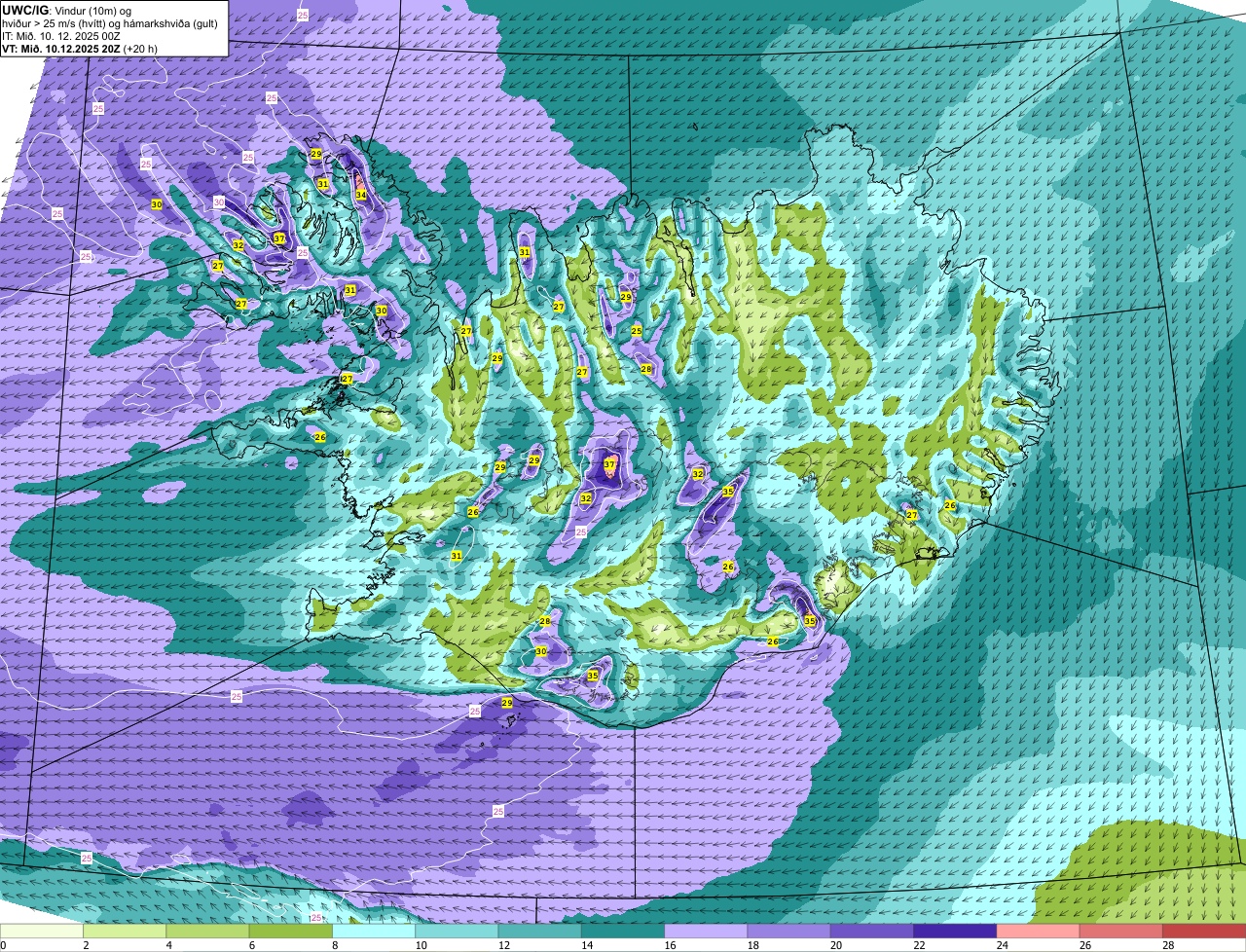Select the olive green 6–8 m/s legend swatch

point(290,931)
